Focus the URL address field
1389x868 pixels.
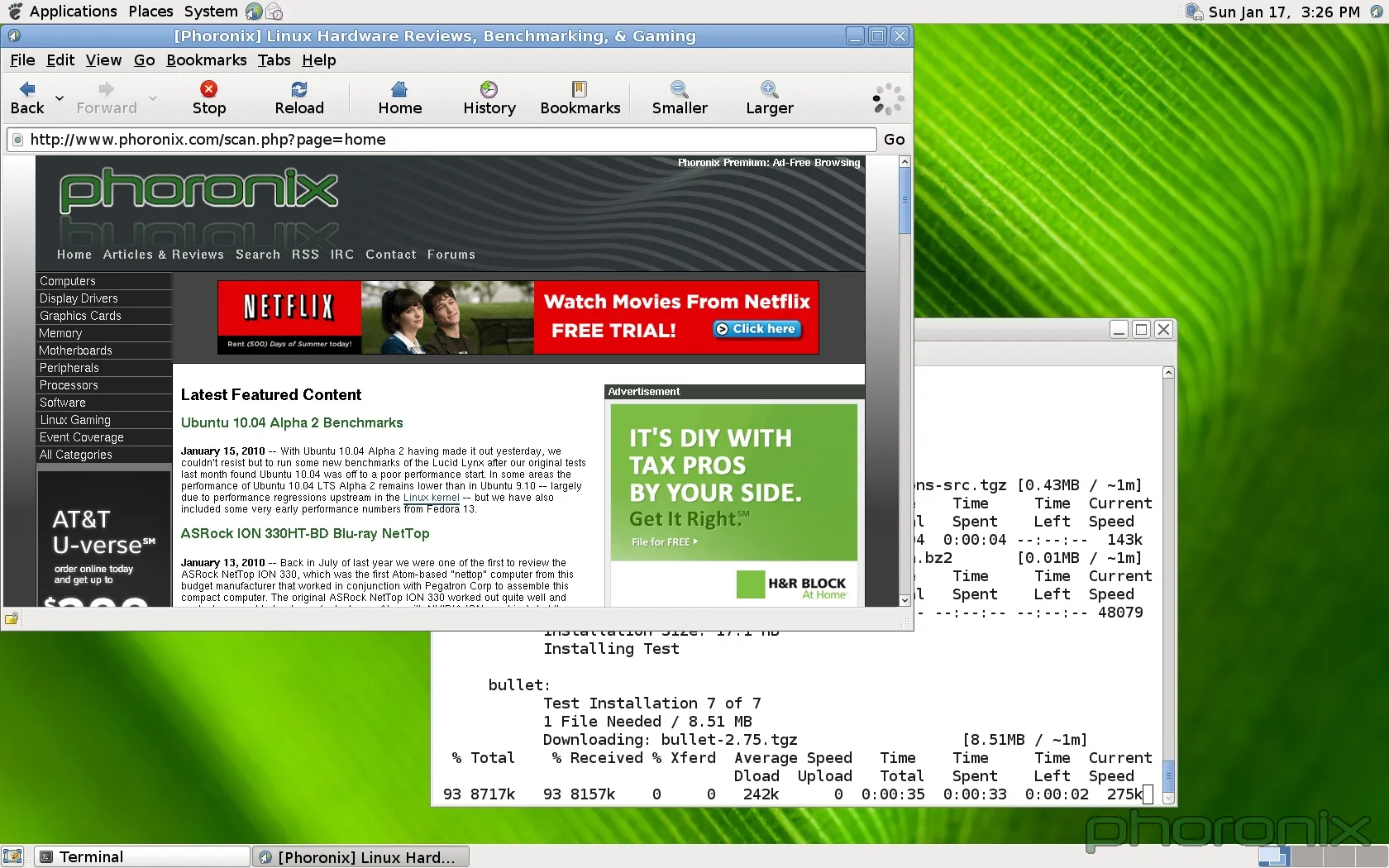coord(442,140)
